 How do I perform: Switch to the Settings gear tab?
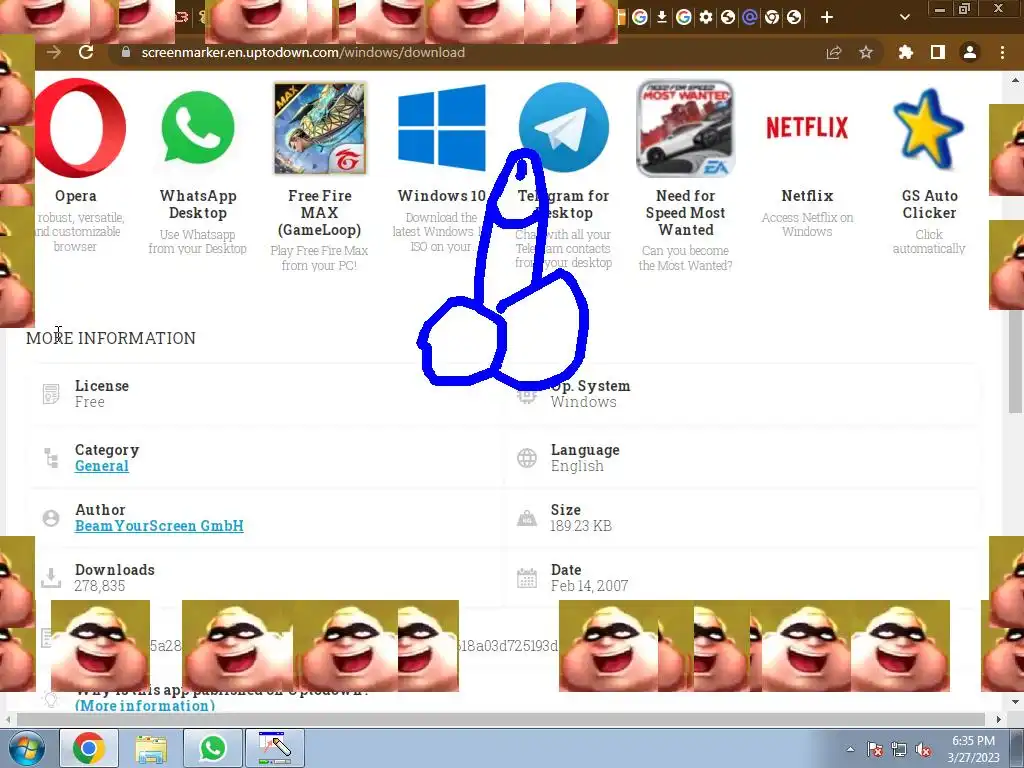click(706, 18)
